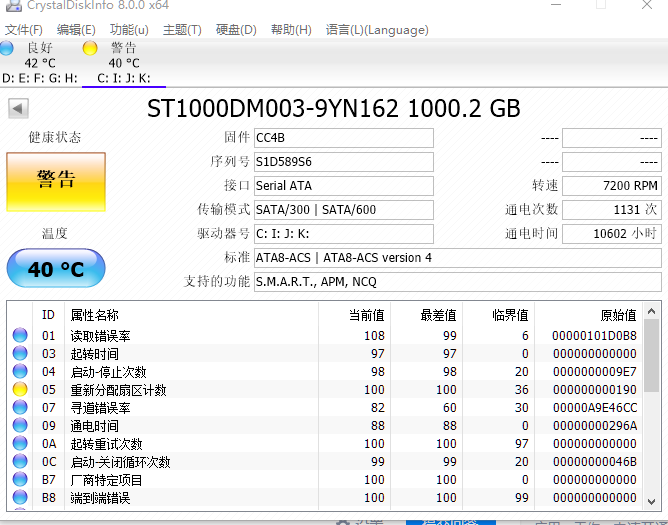Click raw value 00000000046B
The width and height of the screenshot is (668, 525).
595,462
